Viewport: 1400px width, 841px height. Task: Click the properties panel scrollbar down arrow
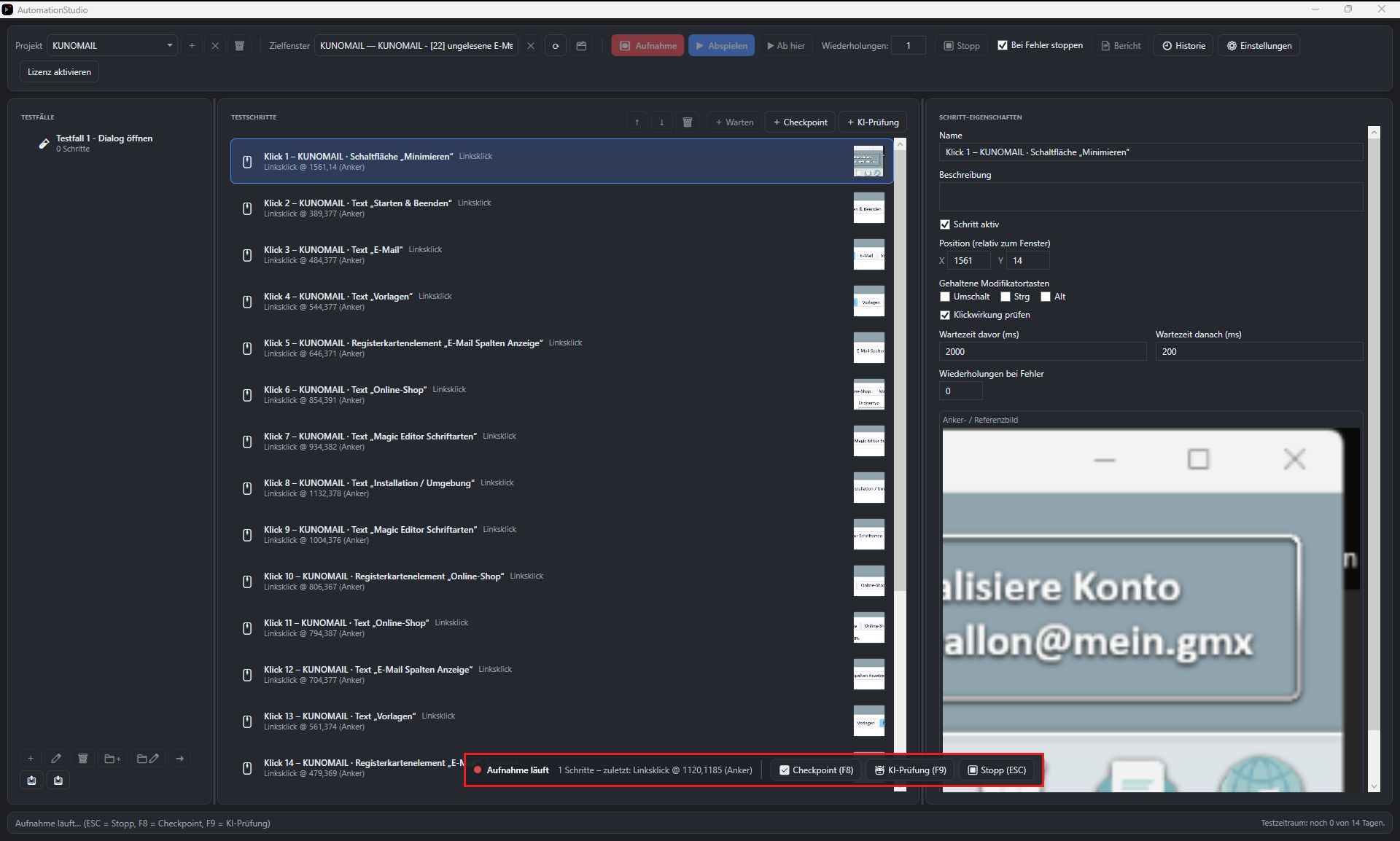coord(1374,786)
